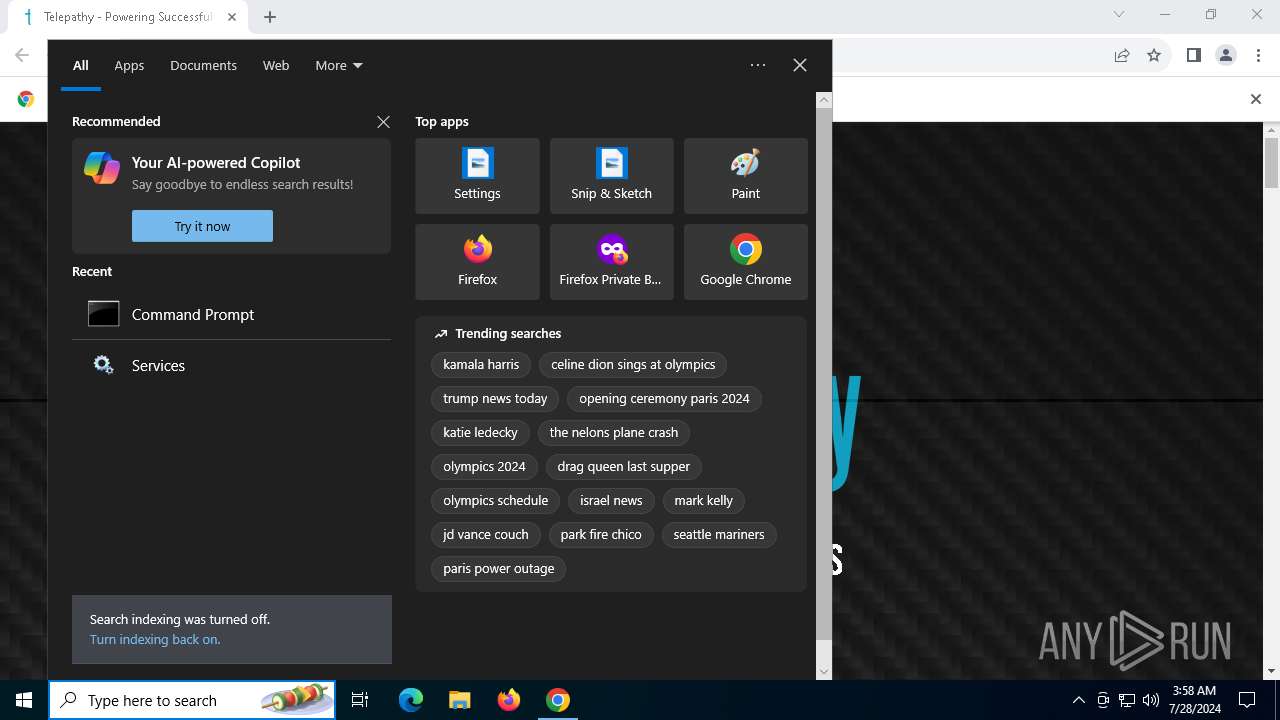The height and width of the screenshot is (720, 1280).
Task: Click Turn indexing back on link
Action: click(155, 640)
